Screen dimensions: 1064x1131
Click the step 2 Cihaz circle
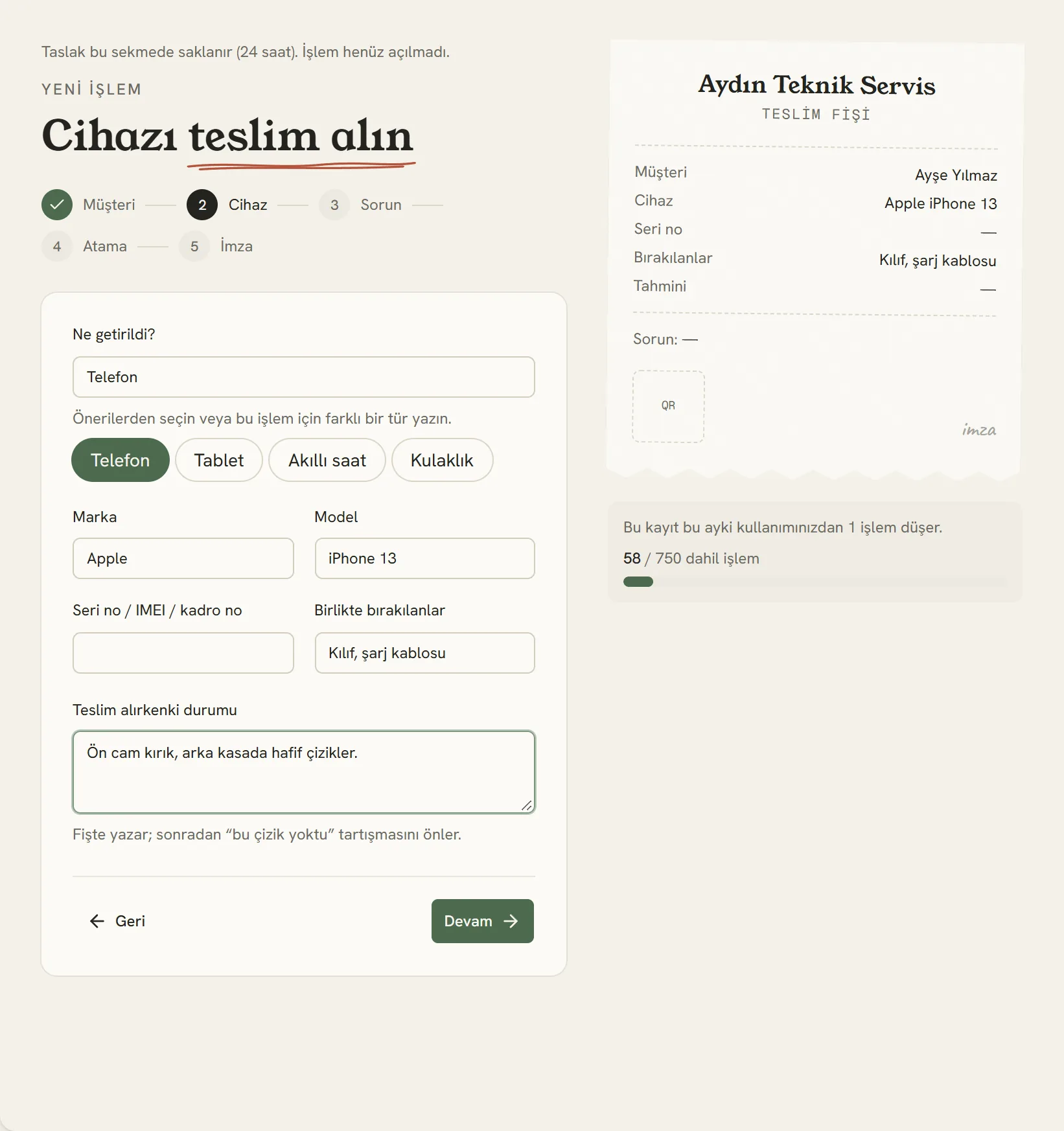[x=202, y=205]
